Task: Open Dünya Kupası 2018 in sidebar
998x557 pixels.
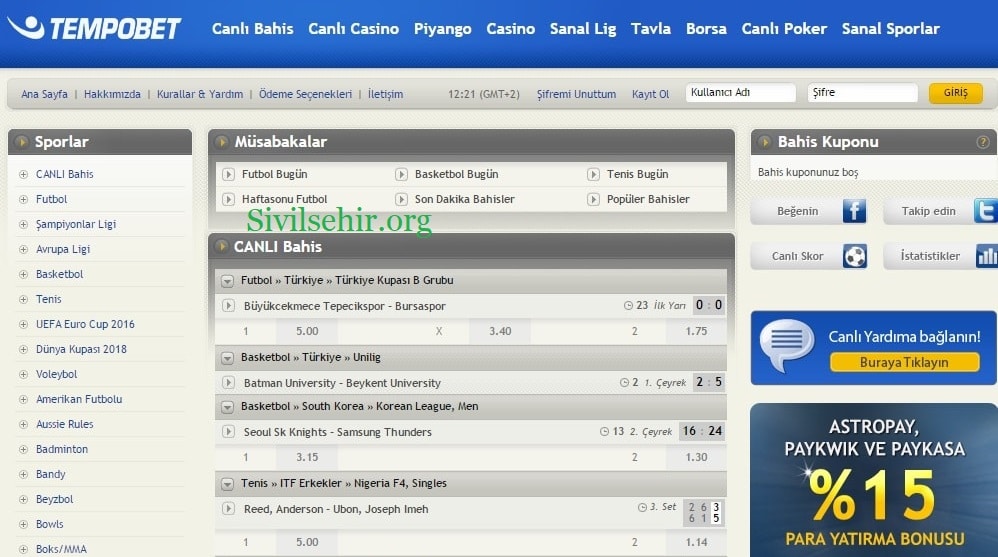Action: click(81, 349)
